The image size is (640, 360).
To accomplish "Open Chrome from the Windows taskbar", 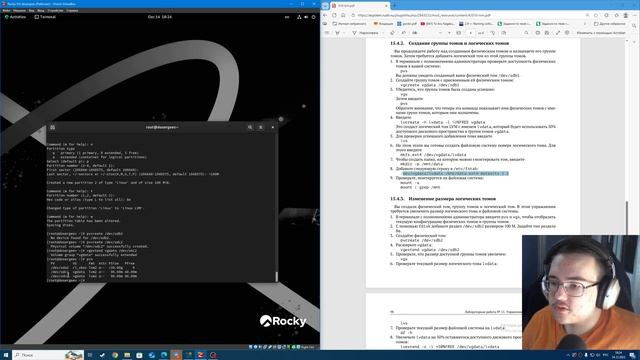I will click(115, 355).
